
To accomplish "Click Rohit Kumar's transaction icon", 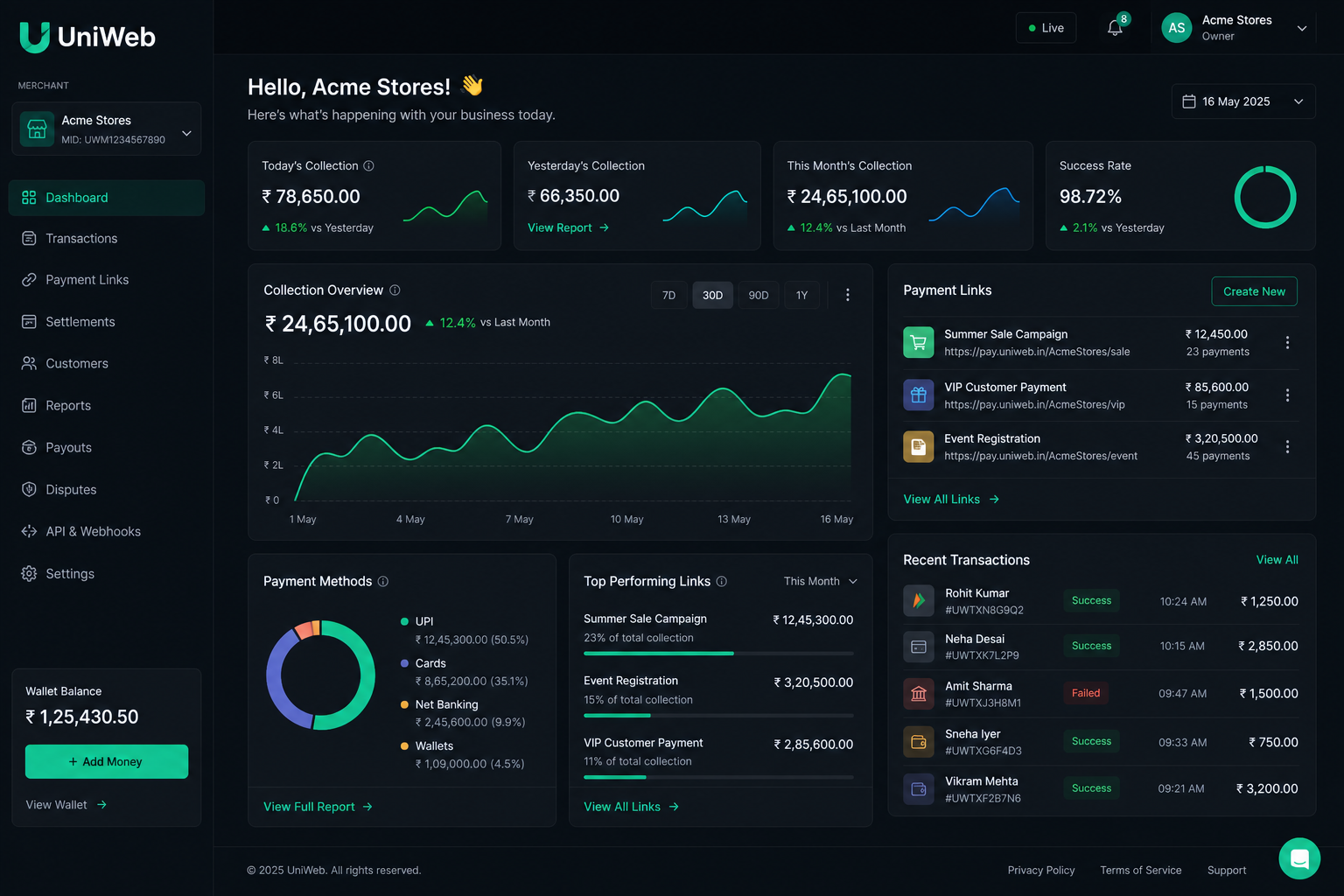I will click(x=919, y=601).
